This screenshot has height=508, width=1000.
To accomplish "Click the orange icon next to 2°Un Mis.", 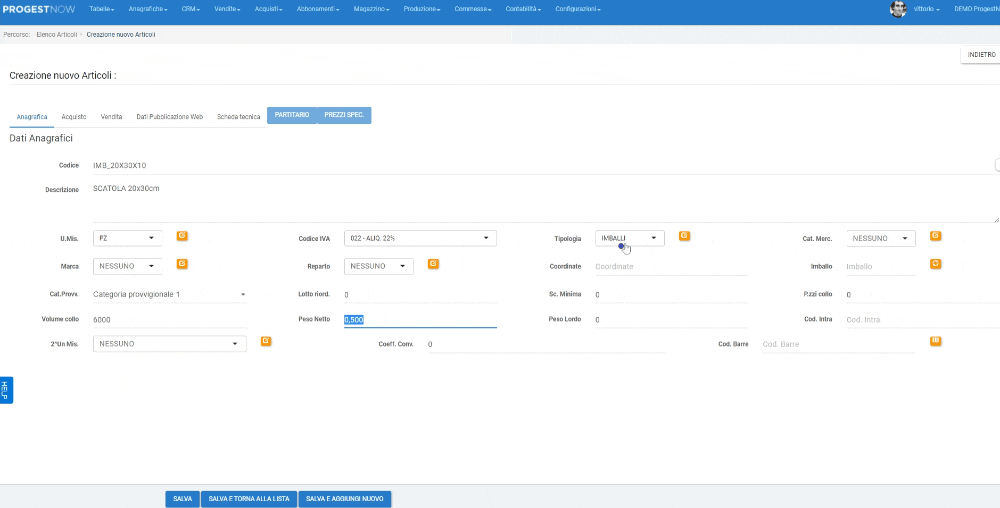I will click(266, 341).
